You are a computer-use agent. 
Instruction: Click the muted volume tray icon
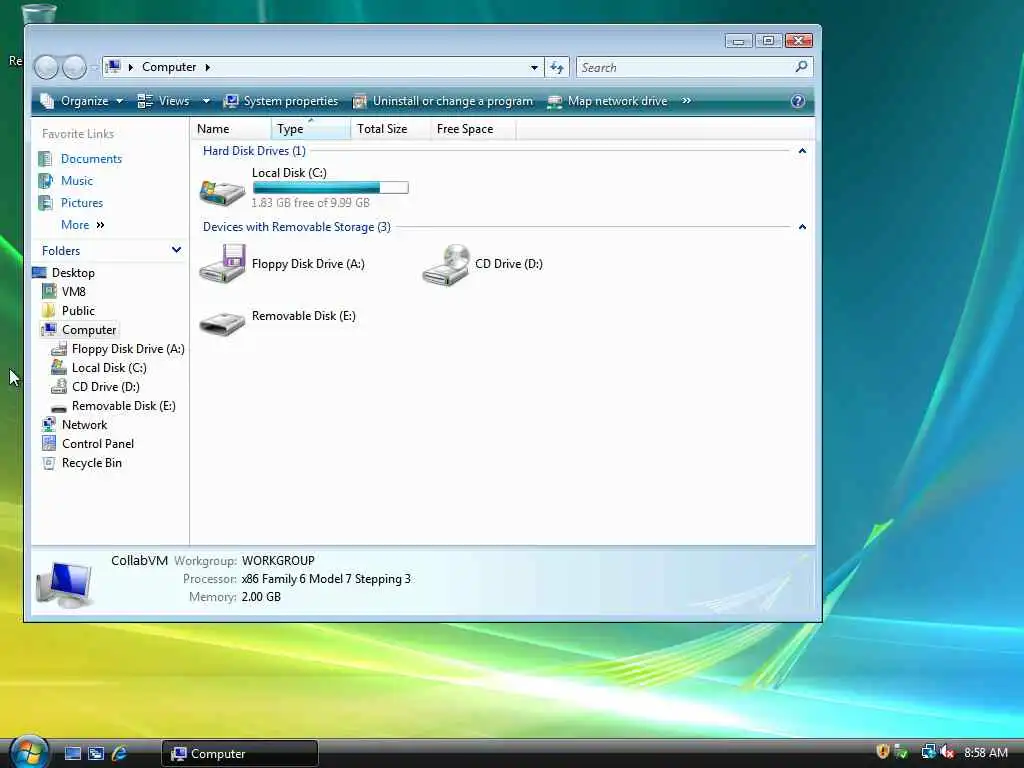click(x=948, y=752)
